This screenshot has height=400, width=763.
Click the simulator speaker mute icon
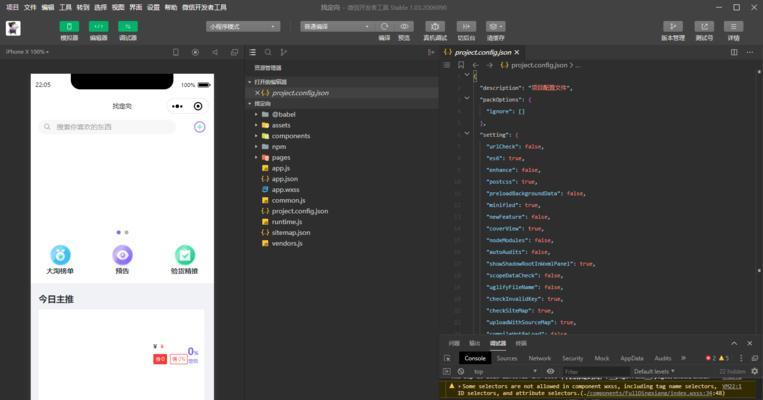pyautogui.click(x=215, y=52)
